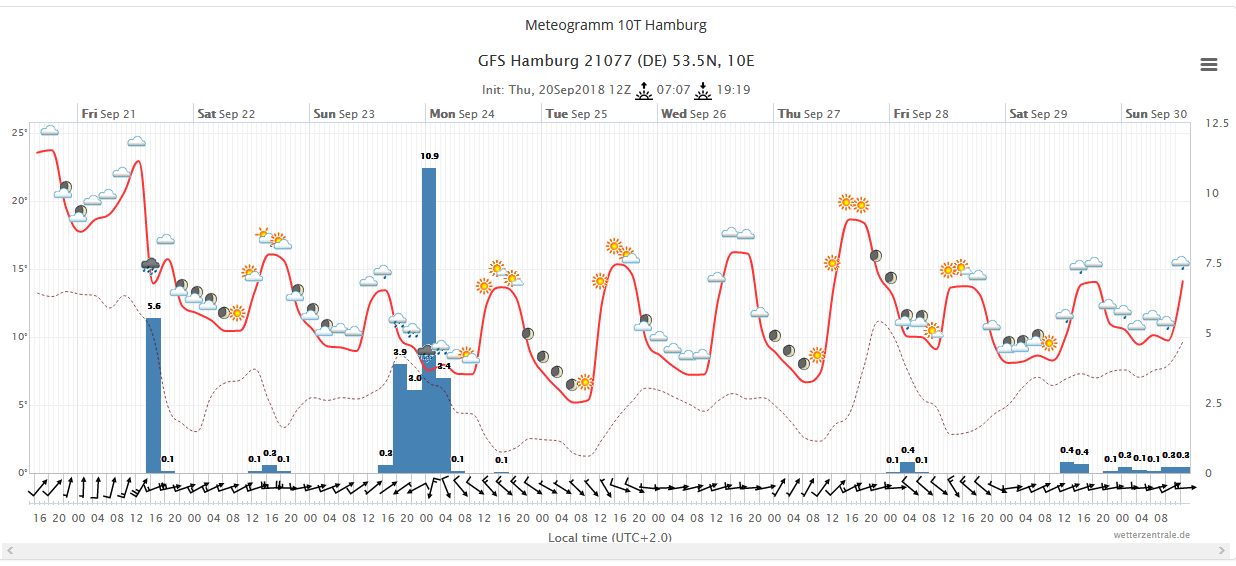Select the Wed Sep 26 day label

click(693, 114)
